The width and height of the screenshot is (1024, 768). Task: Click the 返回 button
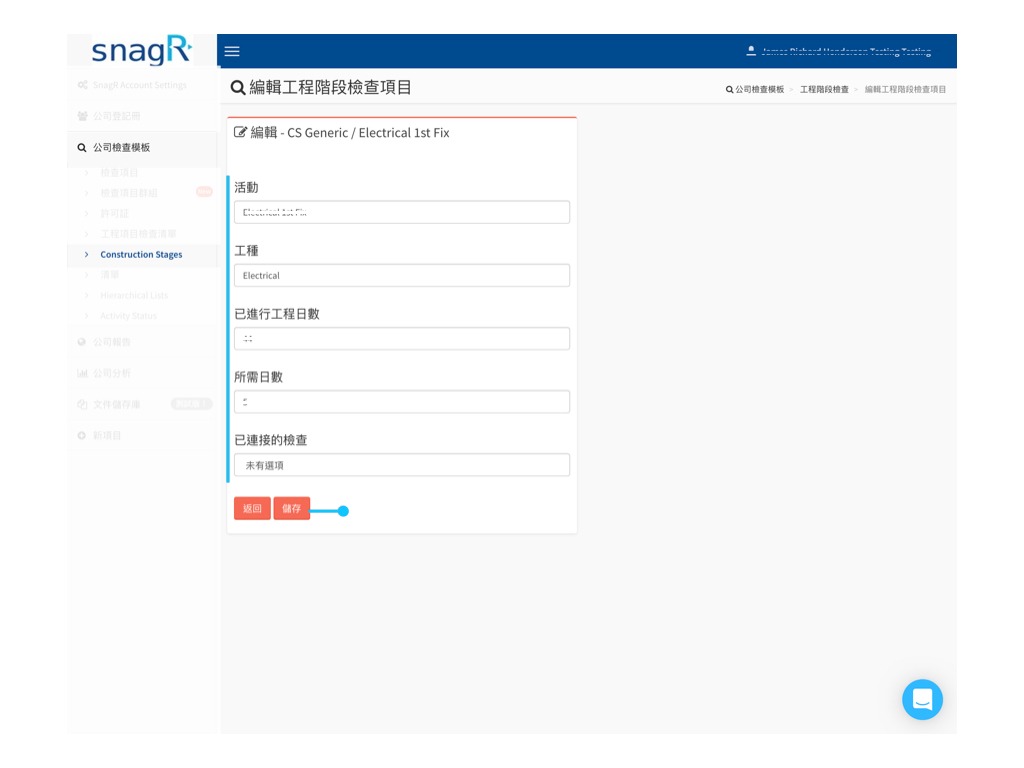pos(252,508)
